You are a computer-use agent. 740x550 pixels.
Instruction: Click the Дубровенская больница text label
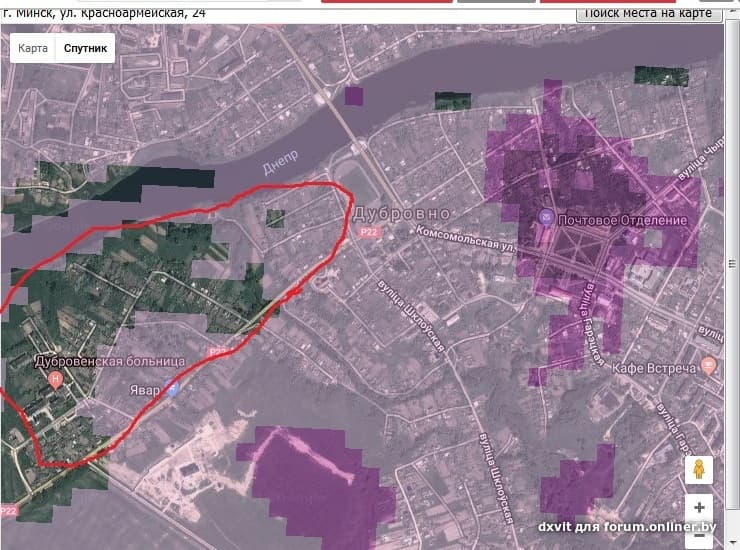click(x=110, y=362)
